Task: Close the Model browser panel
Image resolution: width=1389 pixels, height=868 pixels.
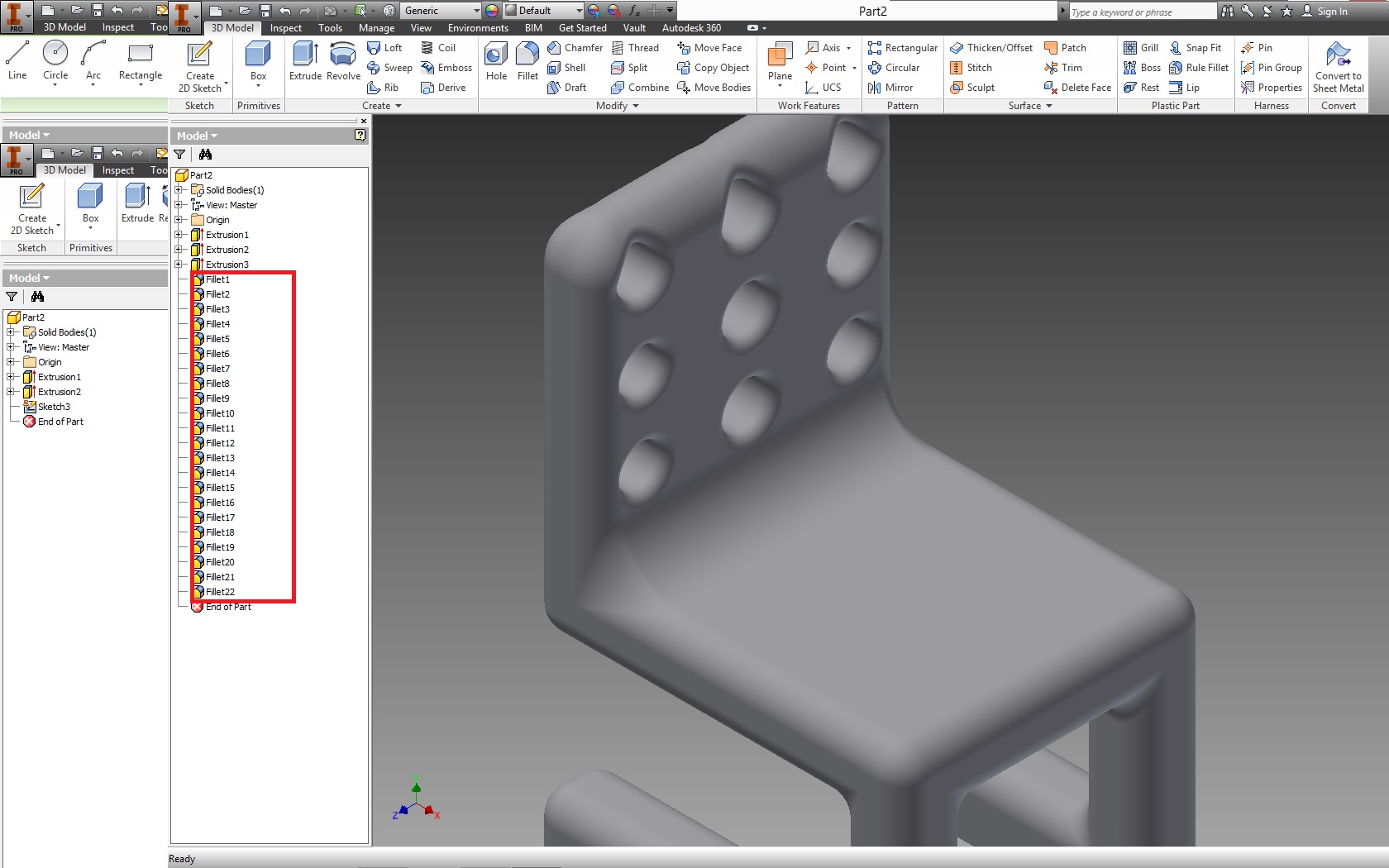Action: 363,121
